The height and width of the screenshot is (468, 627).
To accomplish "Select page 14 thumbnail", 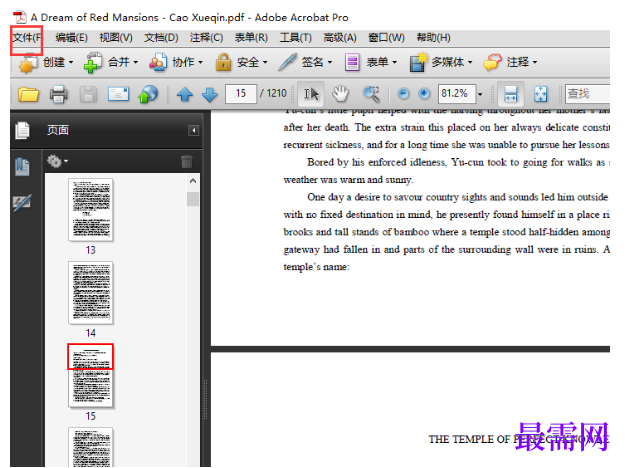I will point(91,293).
